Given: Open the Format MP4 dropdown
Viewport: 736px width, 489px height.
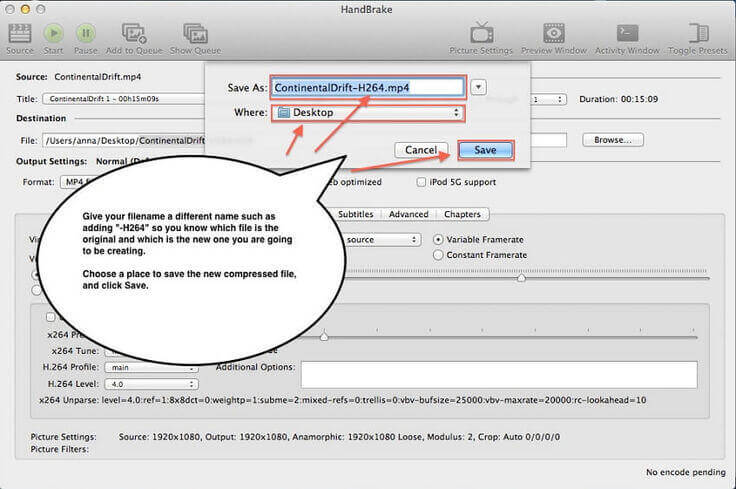Looking at the screenshot, I should click(x=79, y=182).
